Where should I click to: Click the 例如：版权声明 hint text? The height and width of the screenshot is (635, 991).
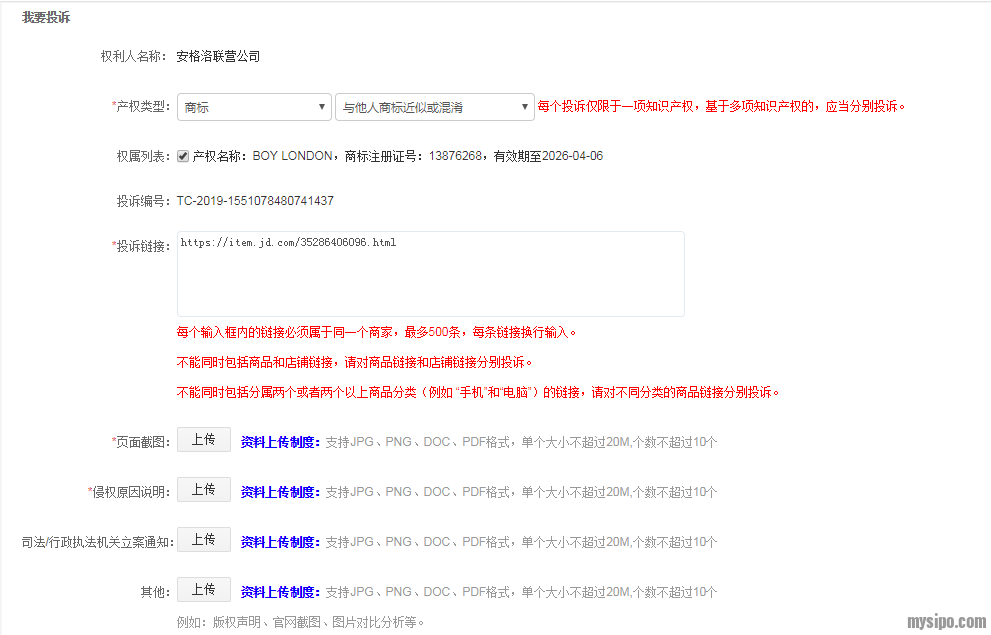point(300,622)
